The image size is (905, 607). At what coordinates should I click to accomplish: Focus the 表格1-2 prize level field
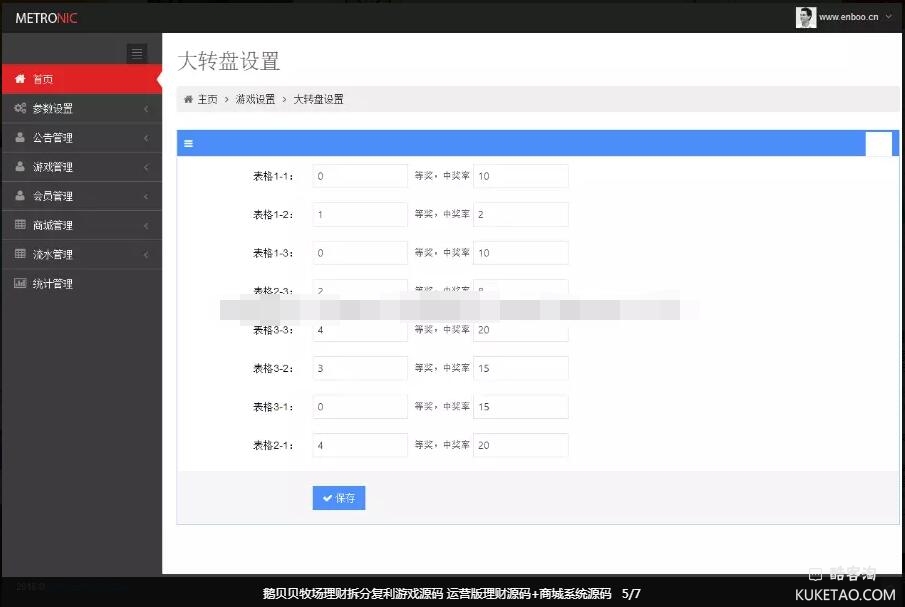tap(360, 215)
